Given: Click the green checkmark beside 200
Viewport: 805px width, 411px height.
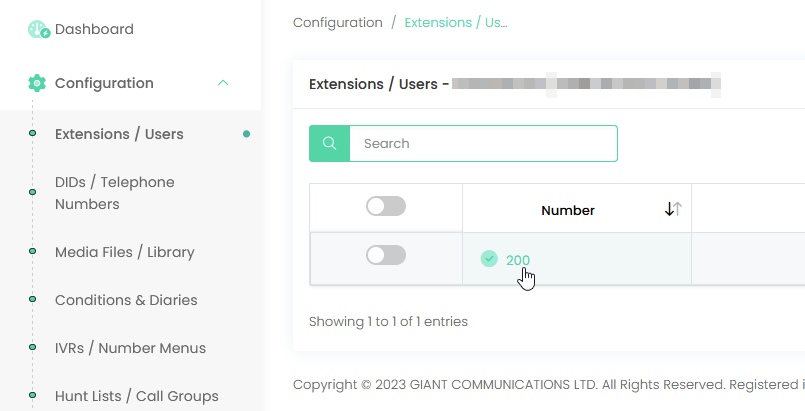Looking at the screenshot, I should [x=489, y=259].
